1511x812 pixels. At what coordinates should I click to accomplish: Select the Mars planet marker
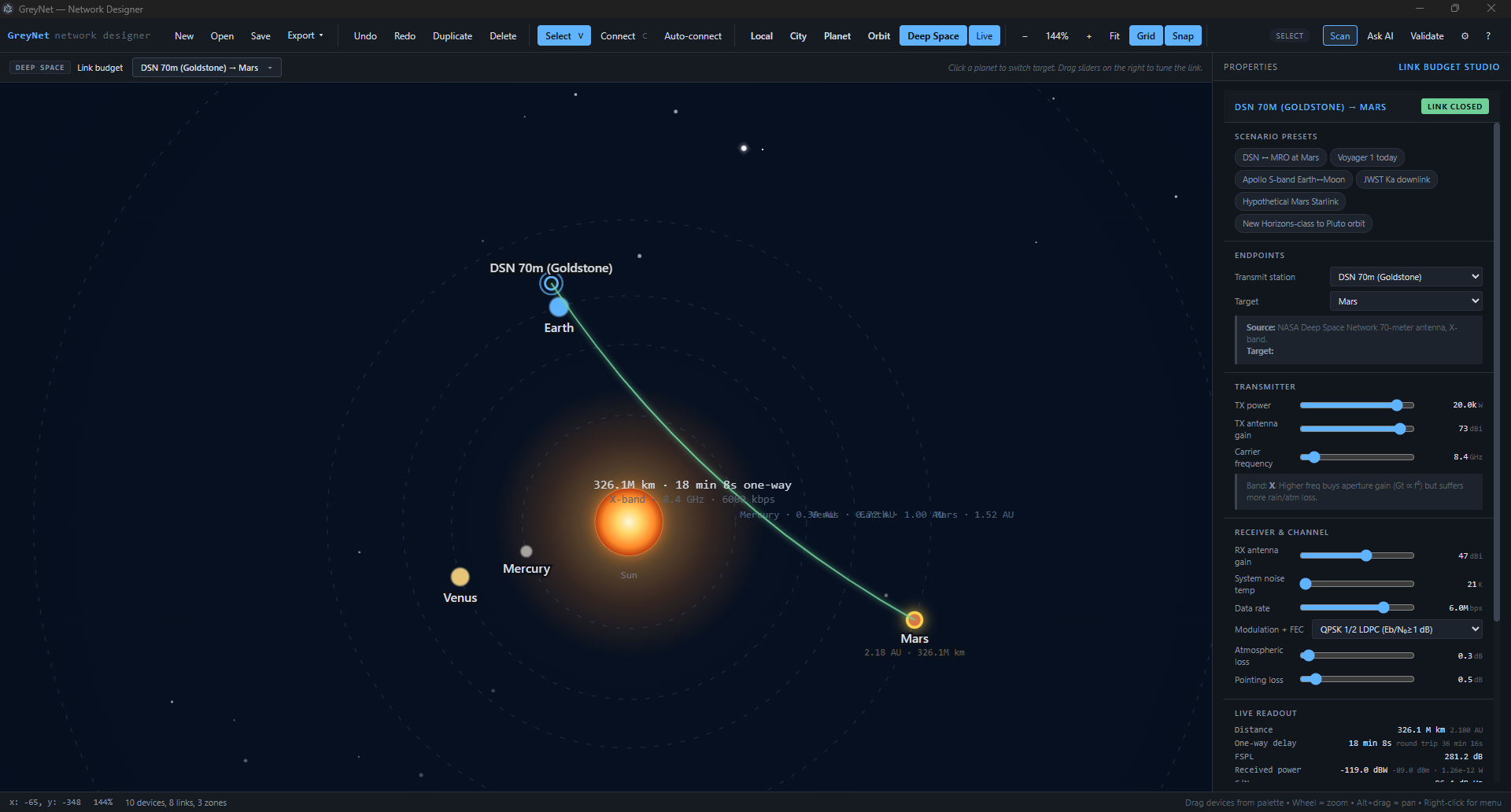tap(914, 619)
